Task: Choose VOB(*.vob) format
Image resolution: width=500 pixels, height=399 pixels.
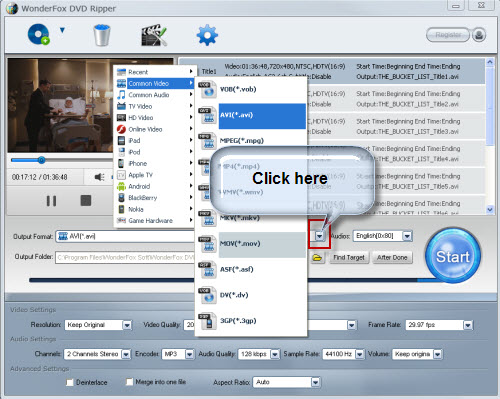Action: tap(251, 89)
